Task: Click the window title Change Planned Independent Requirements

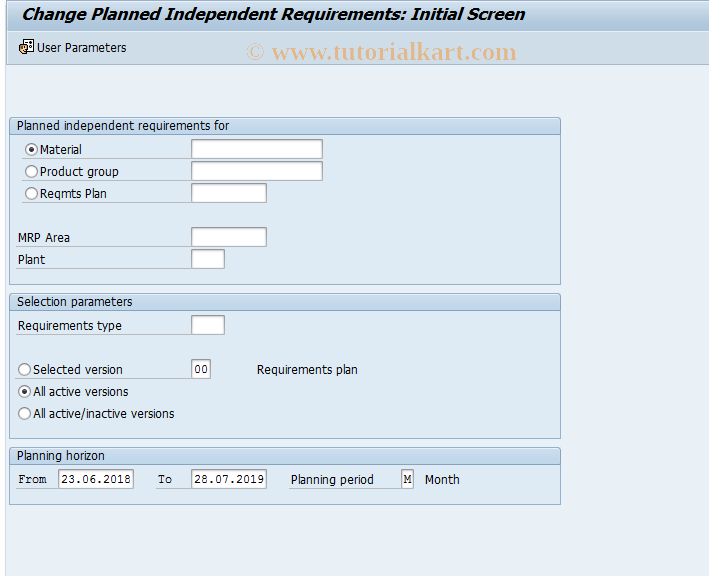Action: [273, 14]
